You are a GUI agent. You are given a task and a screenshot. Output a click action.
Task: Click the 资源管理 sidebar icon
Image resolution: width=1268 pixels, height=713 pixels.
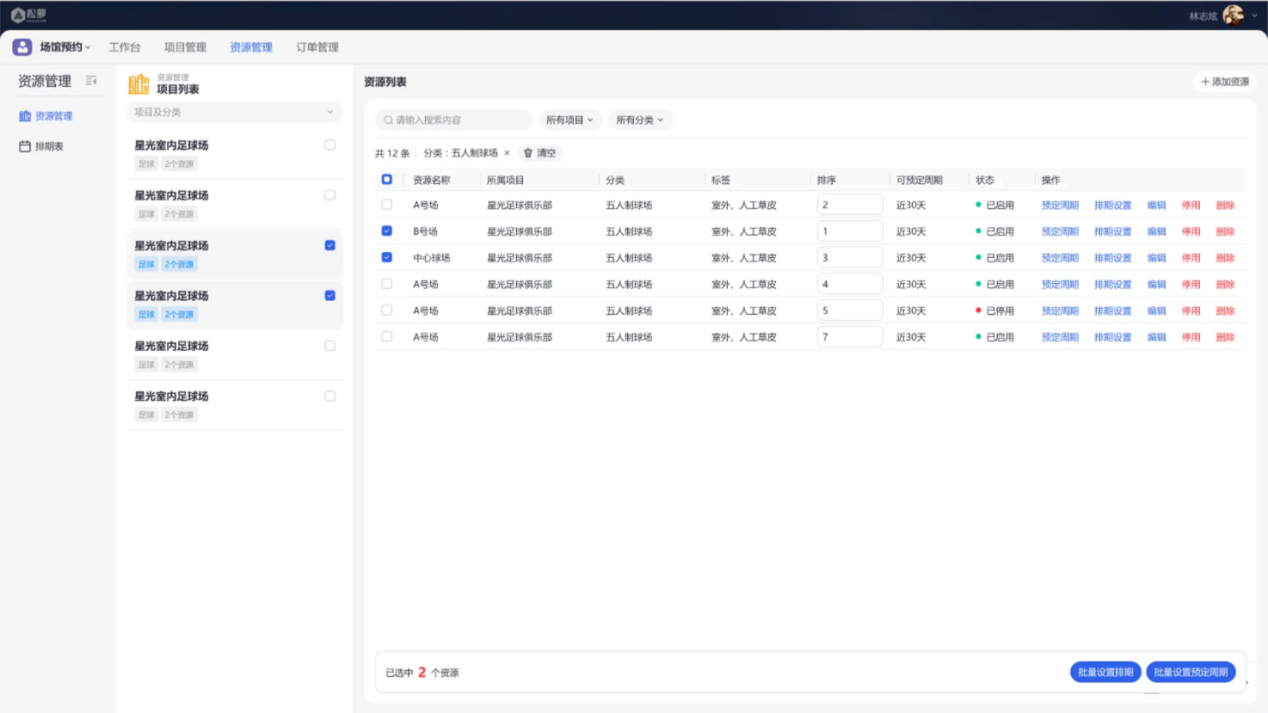(x=25, y=116)
